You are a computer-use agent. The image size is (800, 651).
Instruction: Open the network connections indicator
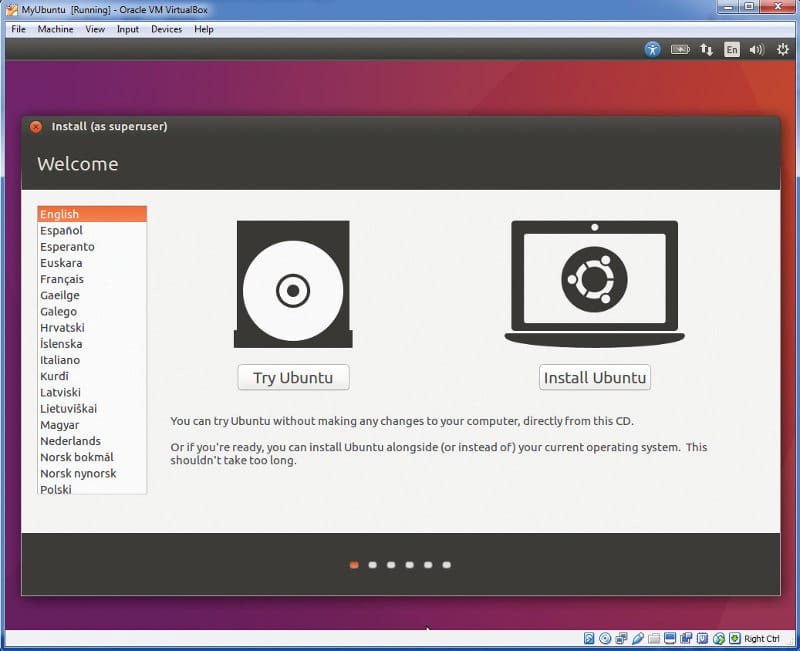click(x=707, y=49)
